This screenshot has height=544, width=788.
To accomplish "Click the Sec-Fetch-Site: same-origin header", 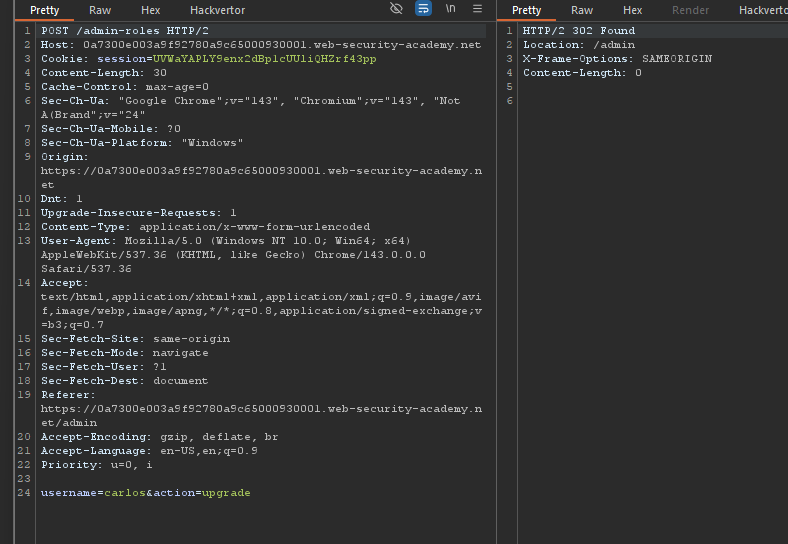I will (135, 339).
